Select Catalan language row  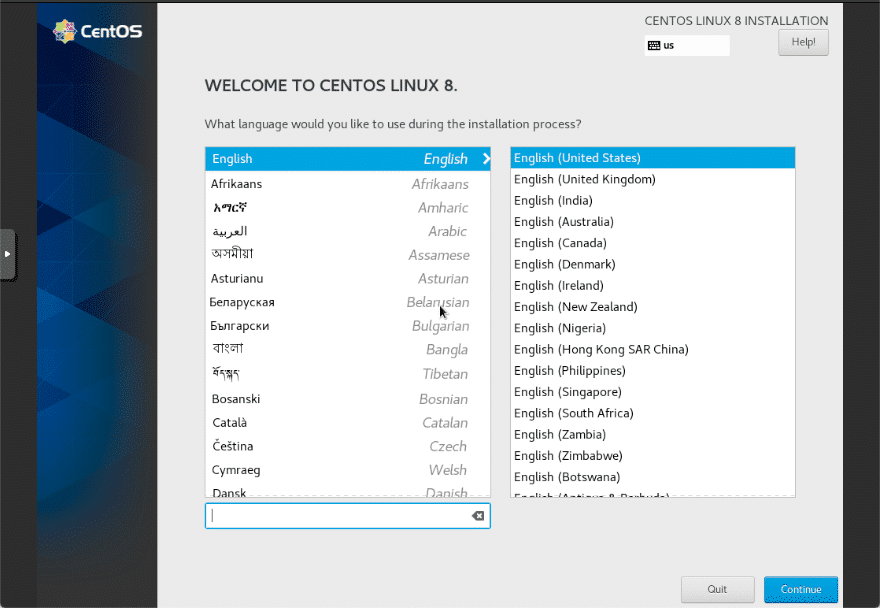(347, 423)
